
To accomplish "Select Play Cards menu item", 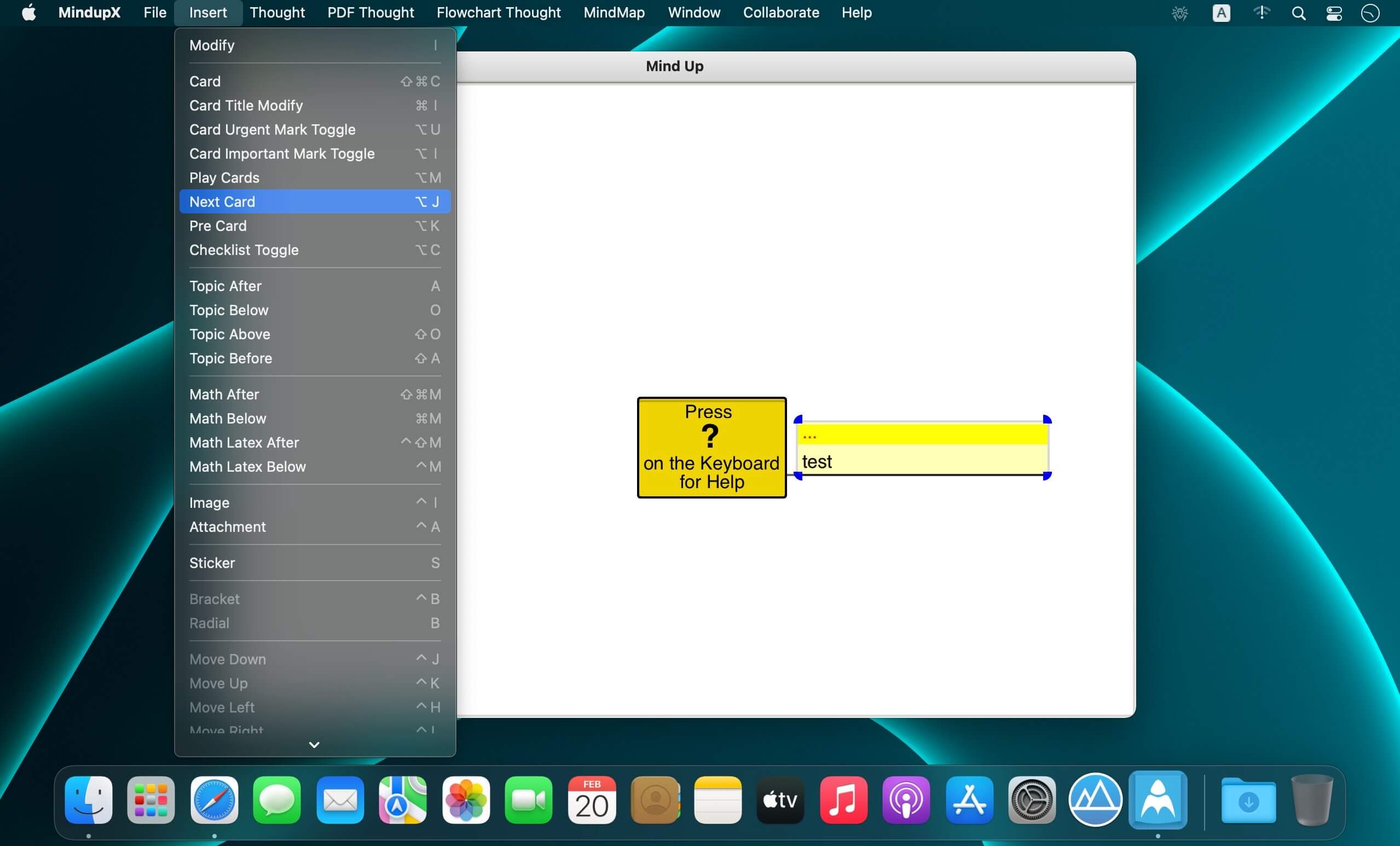I will pos(315,178).
